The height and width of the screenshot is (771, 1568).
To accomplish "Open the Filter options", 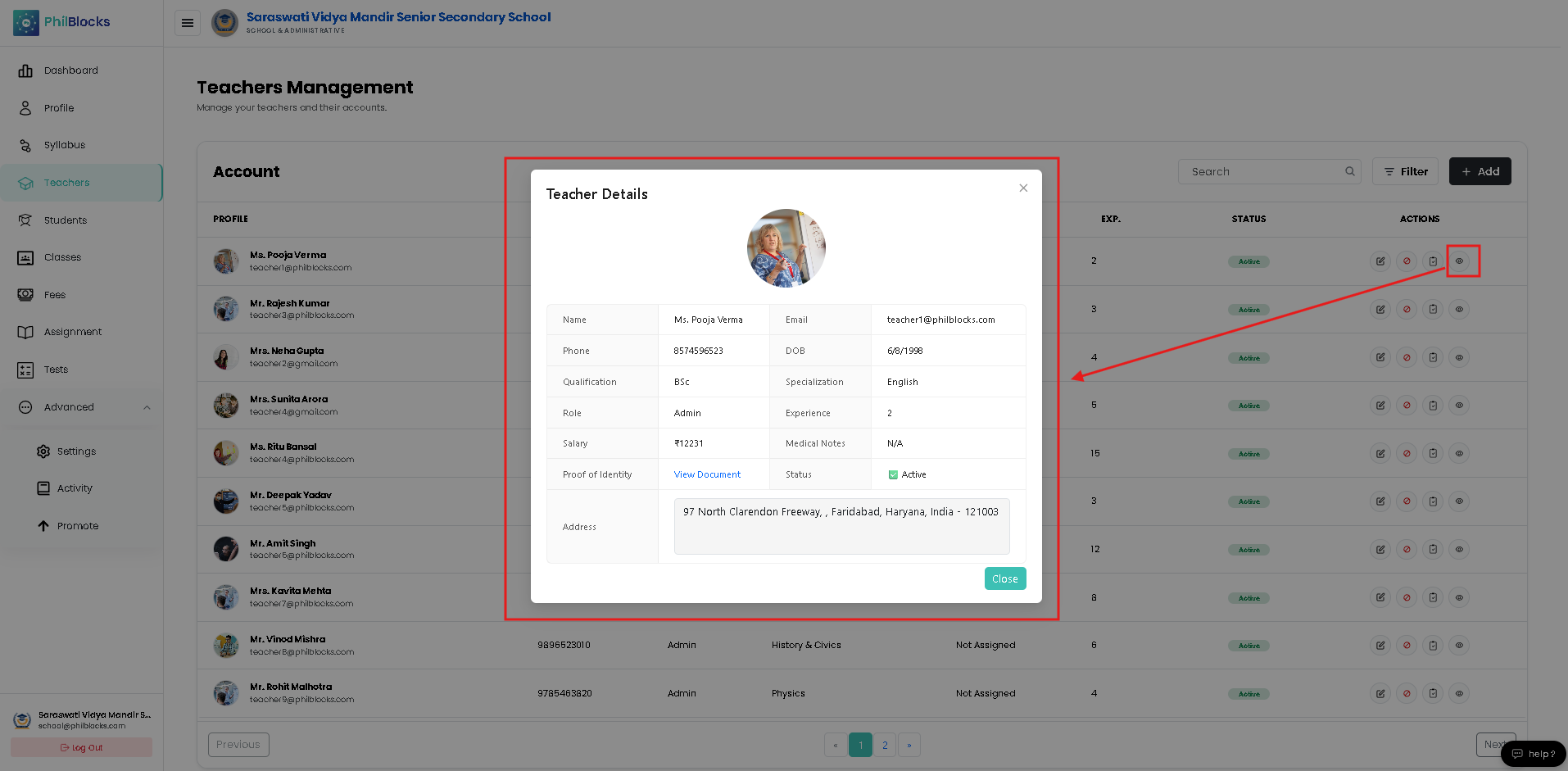I will (1406, 171).
